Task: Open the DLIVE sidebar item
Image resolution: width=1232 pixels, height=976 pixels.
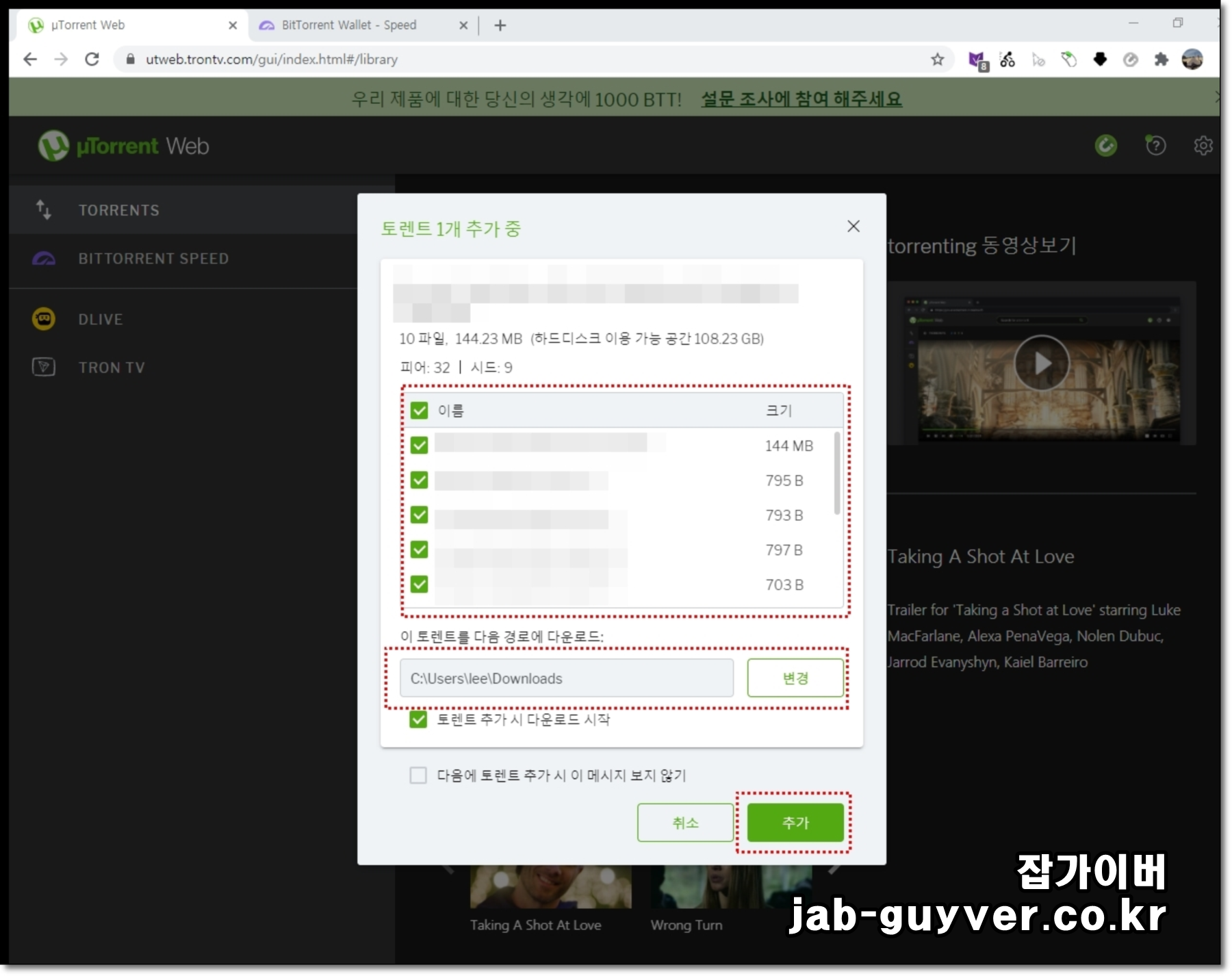Action: (x=183, y=319)
